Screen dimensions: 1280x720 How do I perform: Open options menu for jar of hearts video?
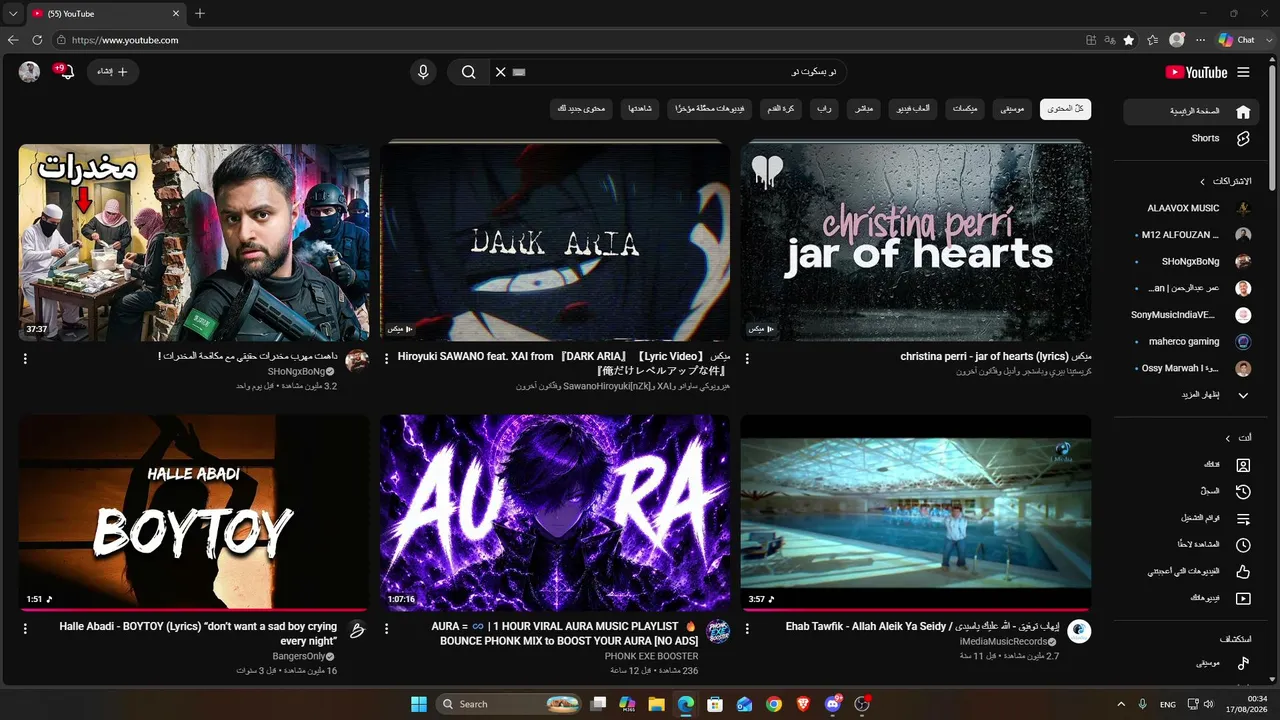(x=747, y=358)
